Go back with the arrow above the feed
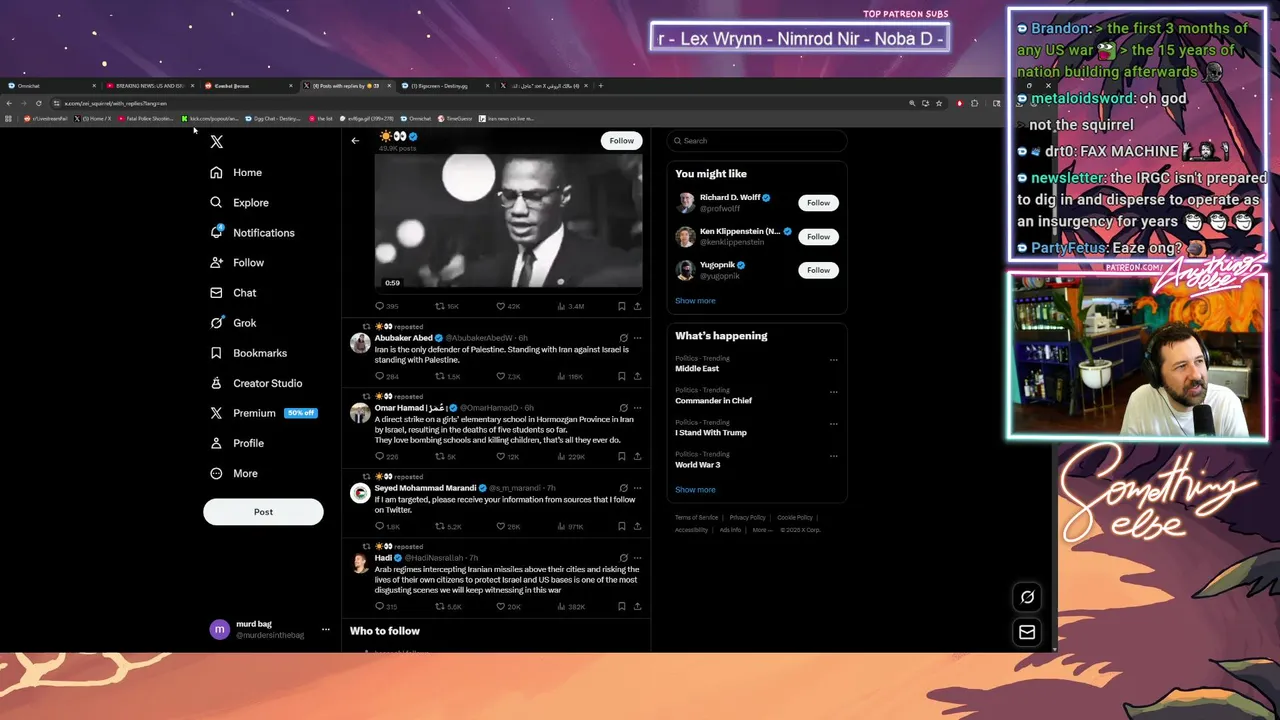This screenshot has width=1280, height=720. click(355, 141)
